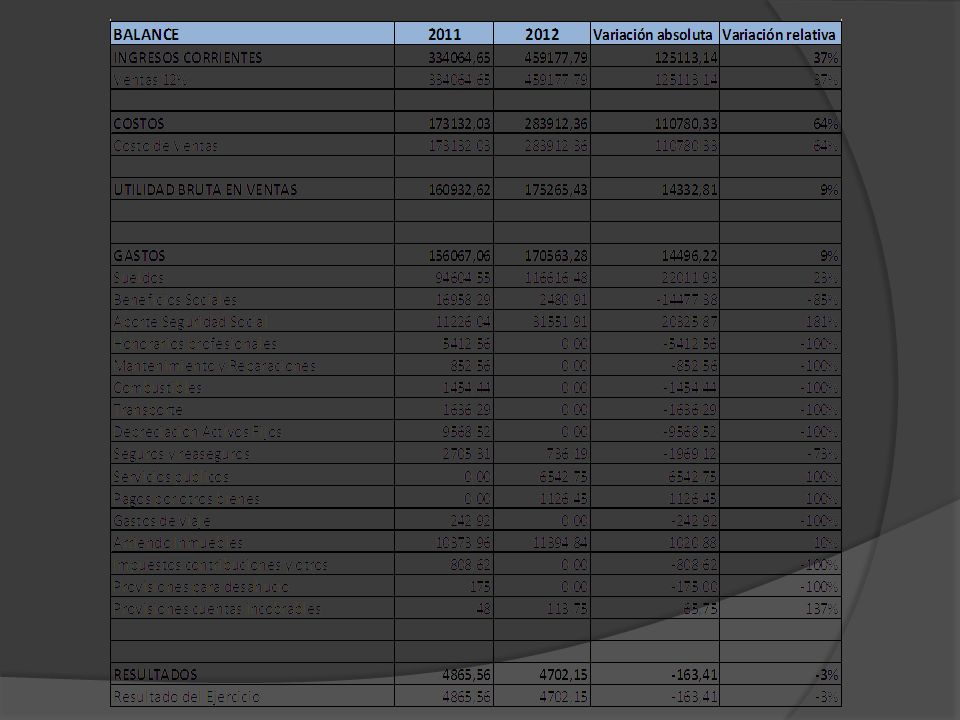Click RESULTADOS absolute variation -163,41
The height and width of the screenshot is (720, 960).
click(694, 675)
